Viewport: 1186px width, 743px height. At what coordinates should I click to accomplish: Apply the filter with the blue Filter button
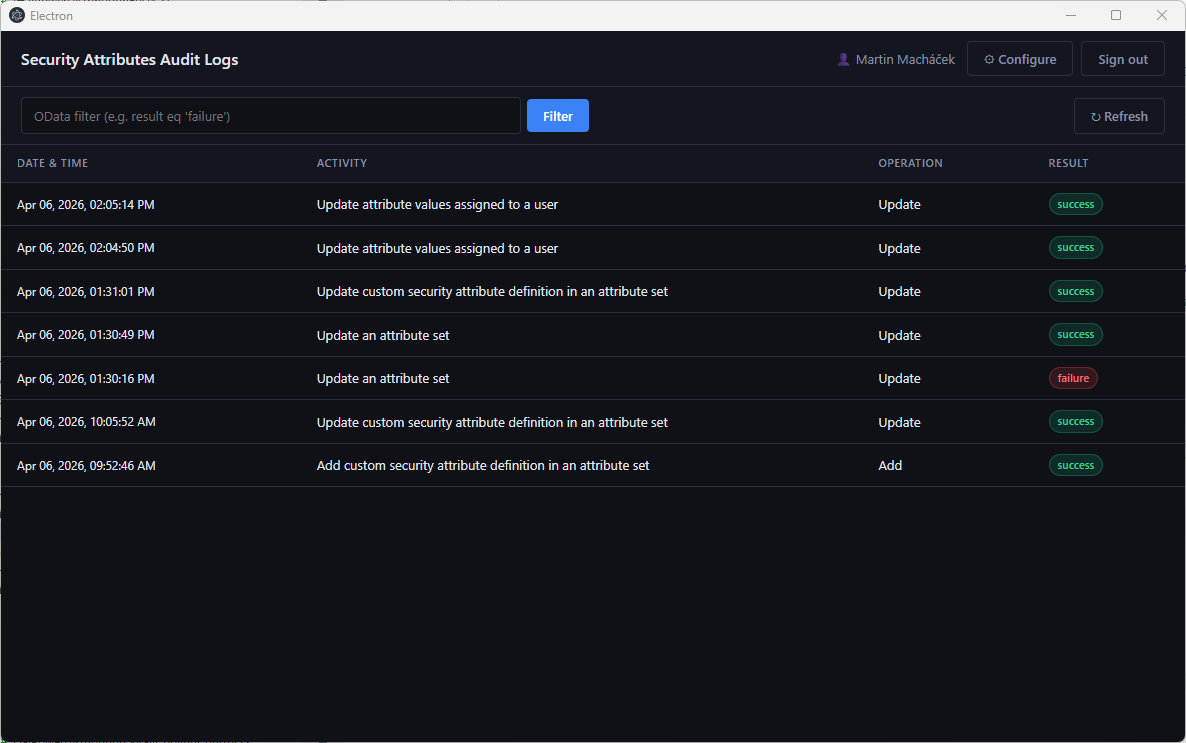click(557, 116)
